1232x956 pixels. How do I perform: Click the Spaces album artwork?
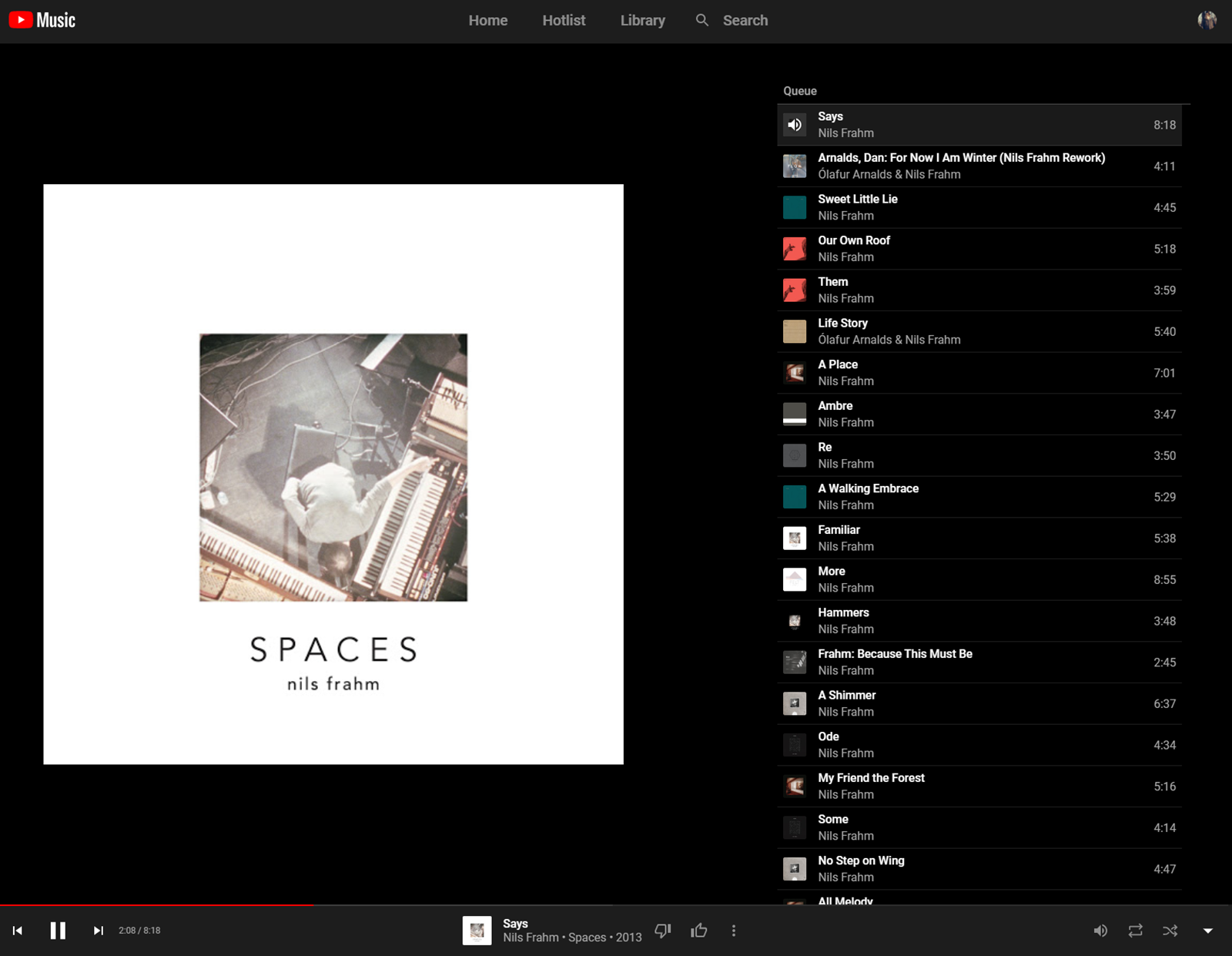click(333, 475)
